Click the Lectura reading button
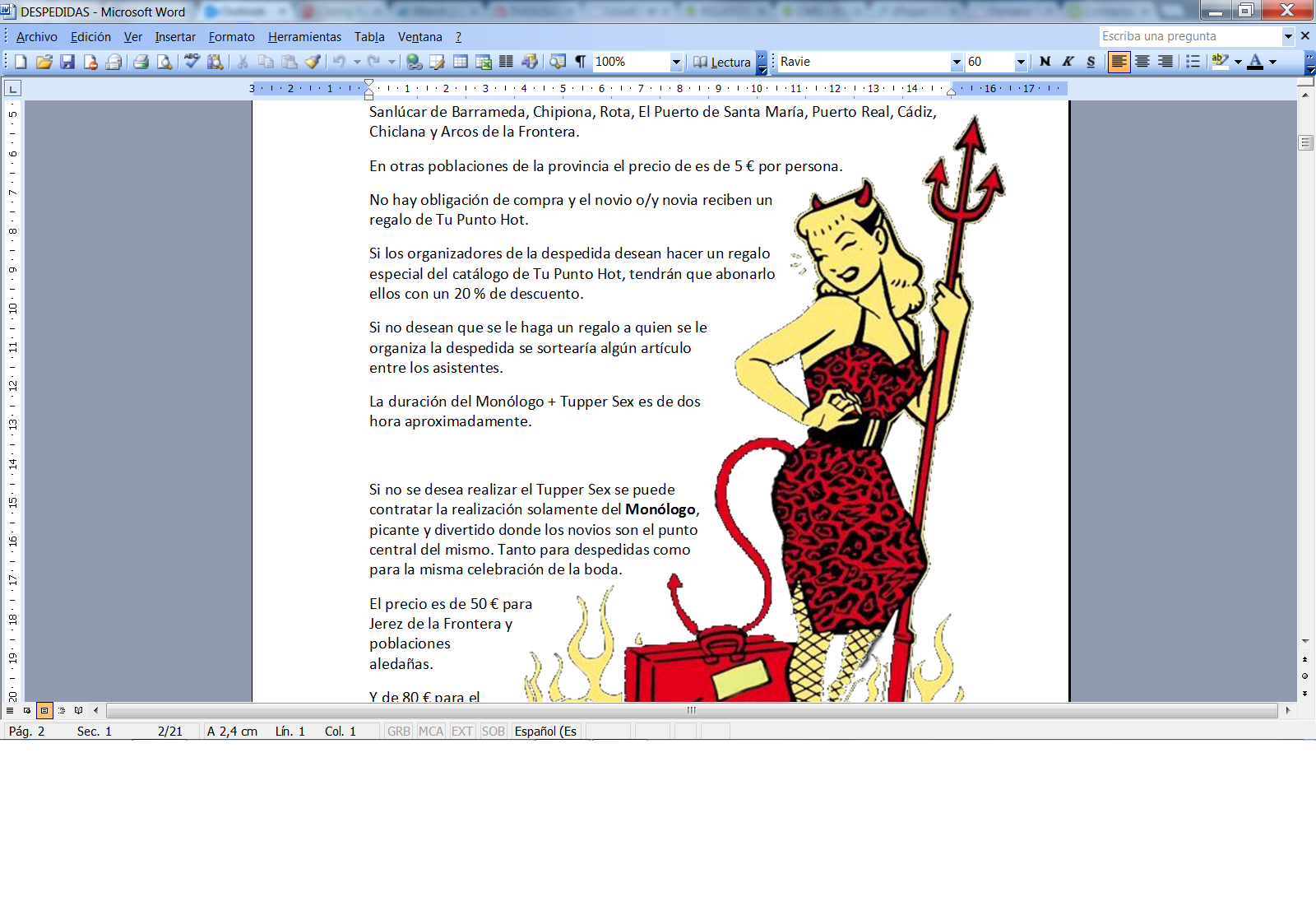 click(x=722, y=62)
